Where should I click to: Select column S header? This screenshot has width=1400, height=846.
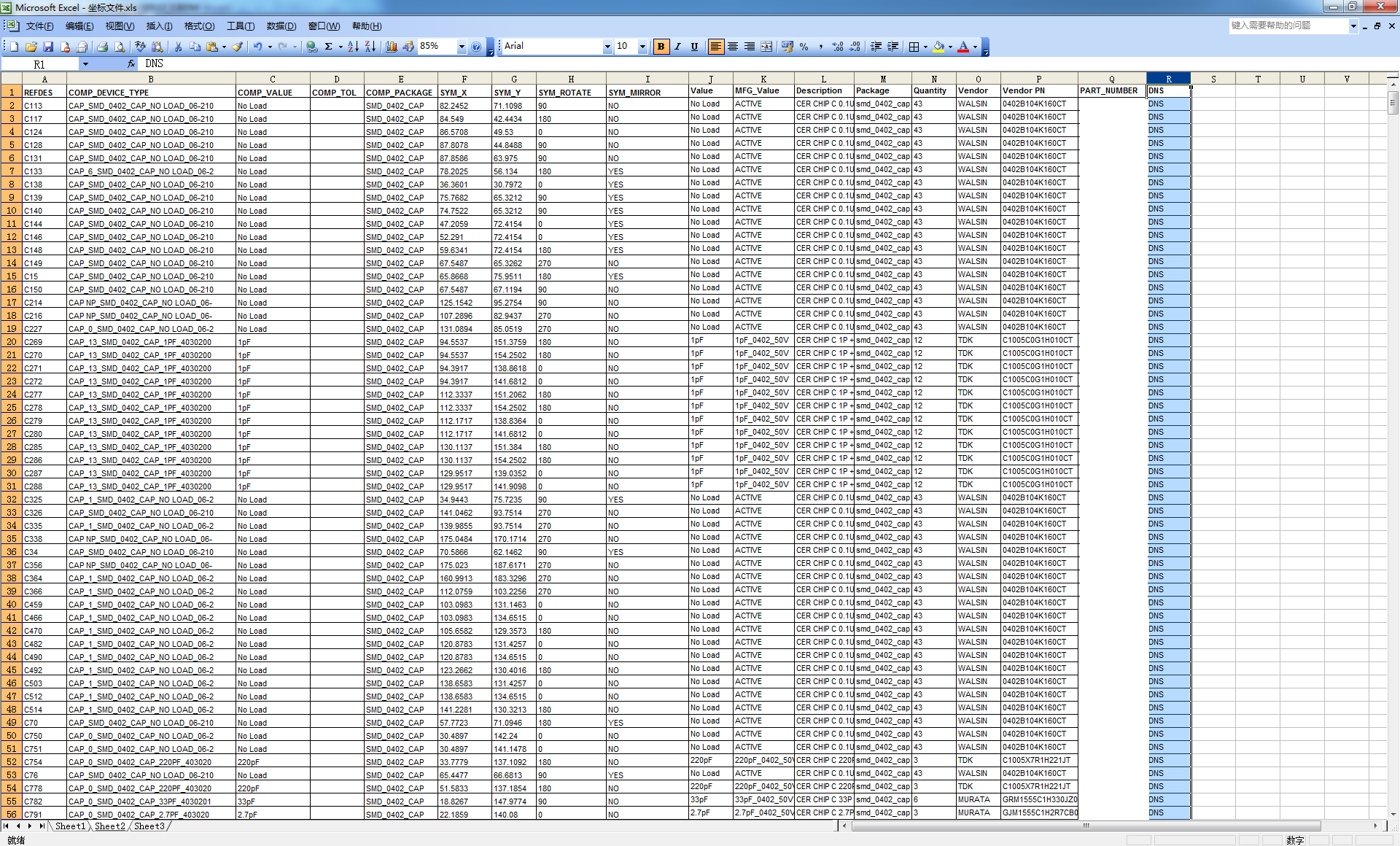1213,79
